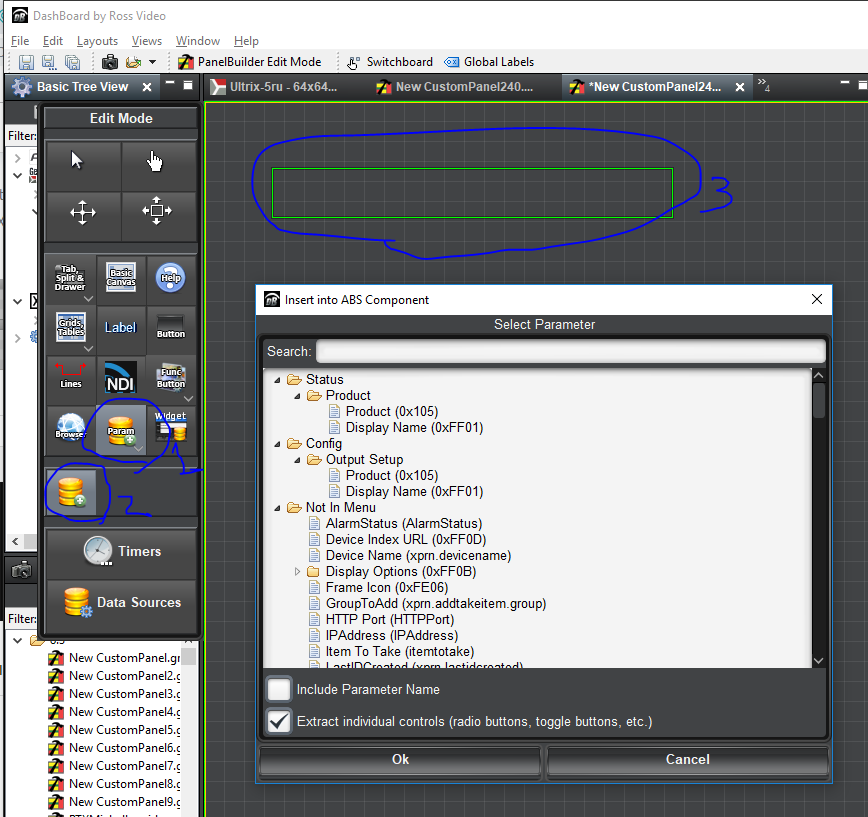
Task: Click Ok in Insert dialog
Action: tap(400, 759)
